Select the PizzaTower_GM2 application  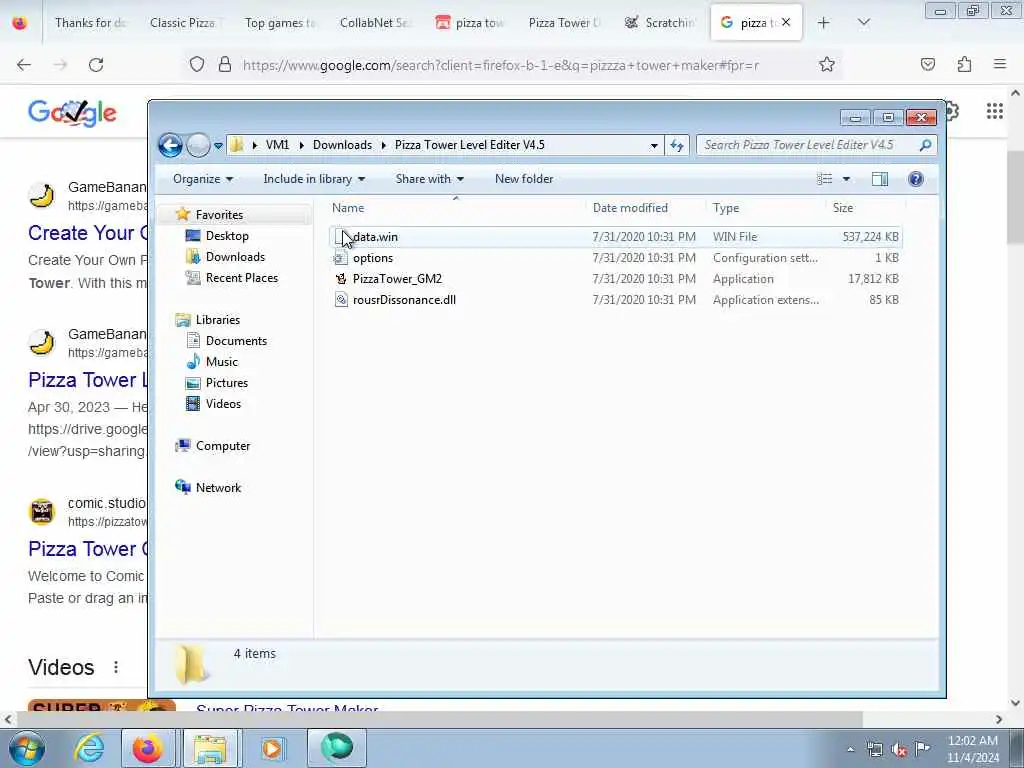click(x=615, y=279)
